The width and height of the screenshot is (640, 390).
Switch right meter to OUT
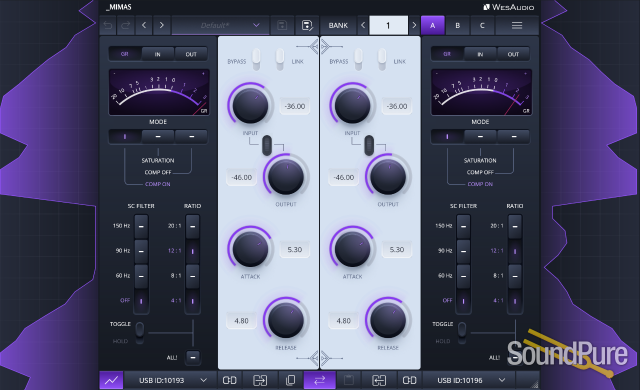coord(513,54)
